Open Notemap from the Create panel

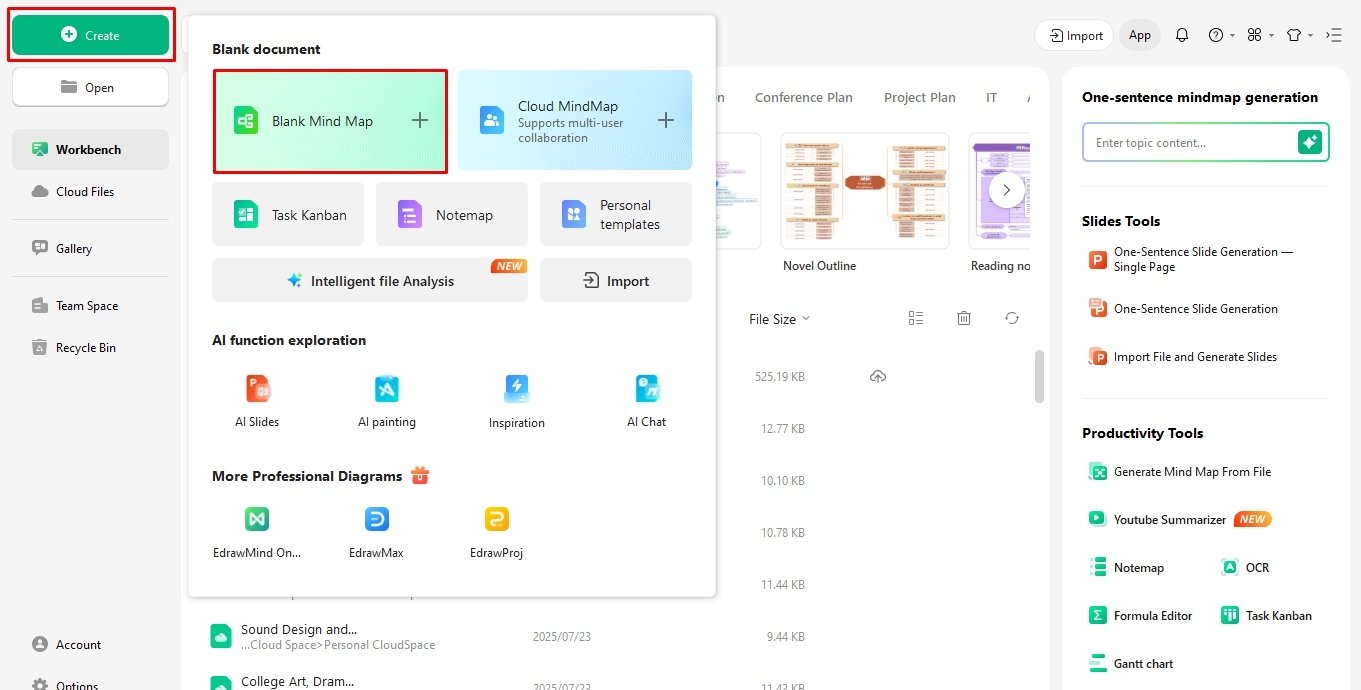[x=452, y=214]
